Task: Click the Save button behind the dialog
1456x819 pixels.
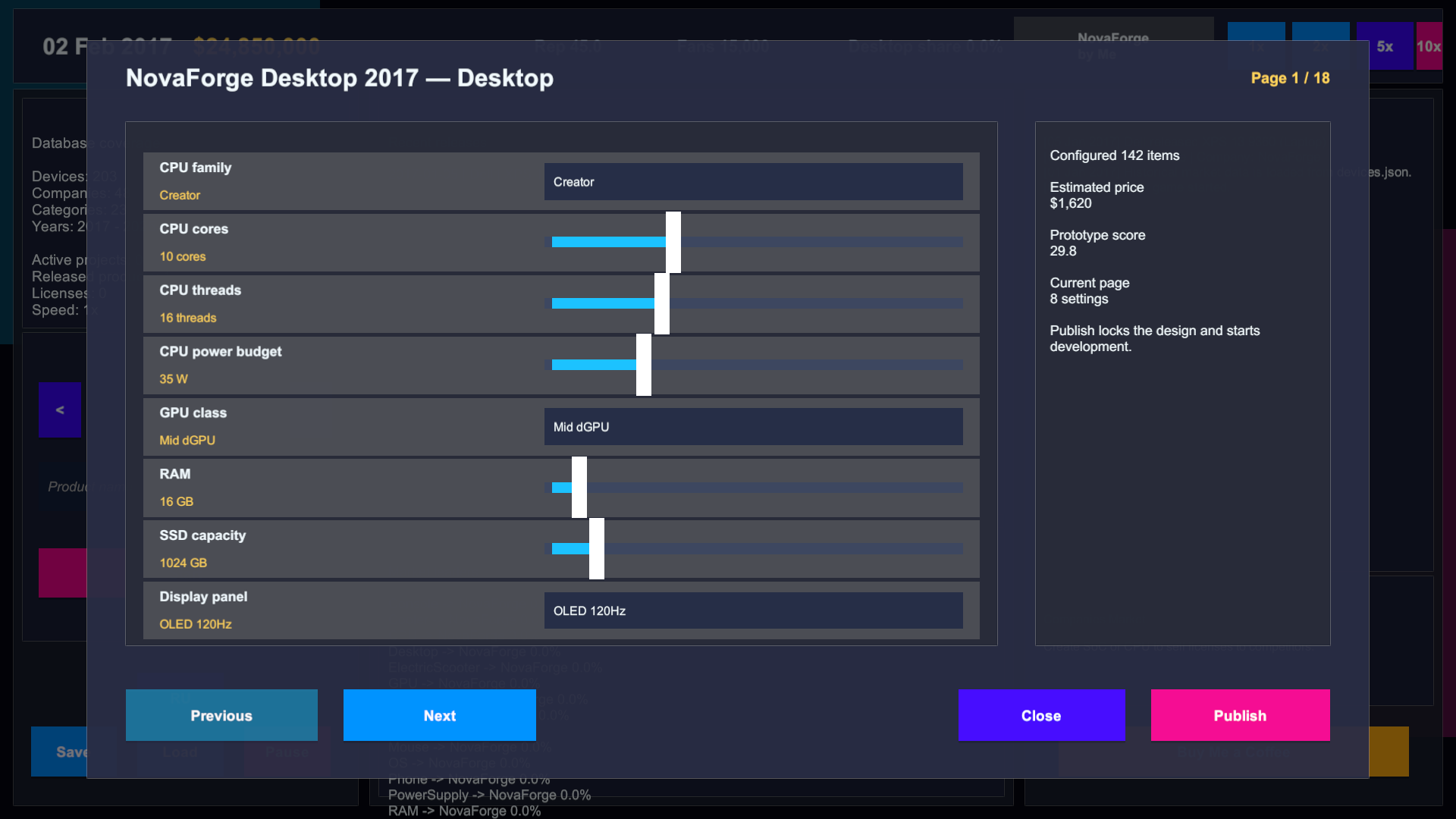Action: pos(61,752)
